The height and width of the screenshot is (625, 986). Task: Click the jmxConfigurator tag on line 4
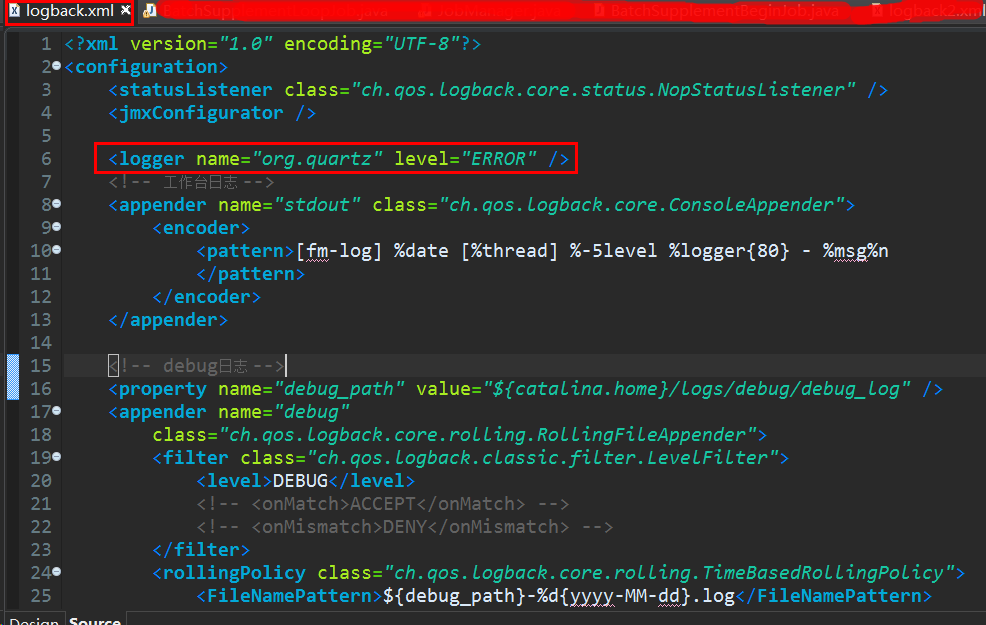click(212, 113)
